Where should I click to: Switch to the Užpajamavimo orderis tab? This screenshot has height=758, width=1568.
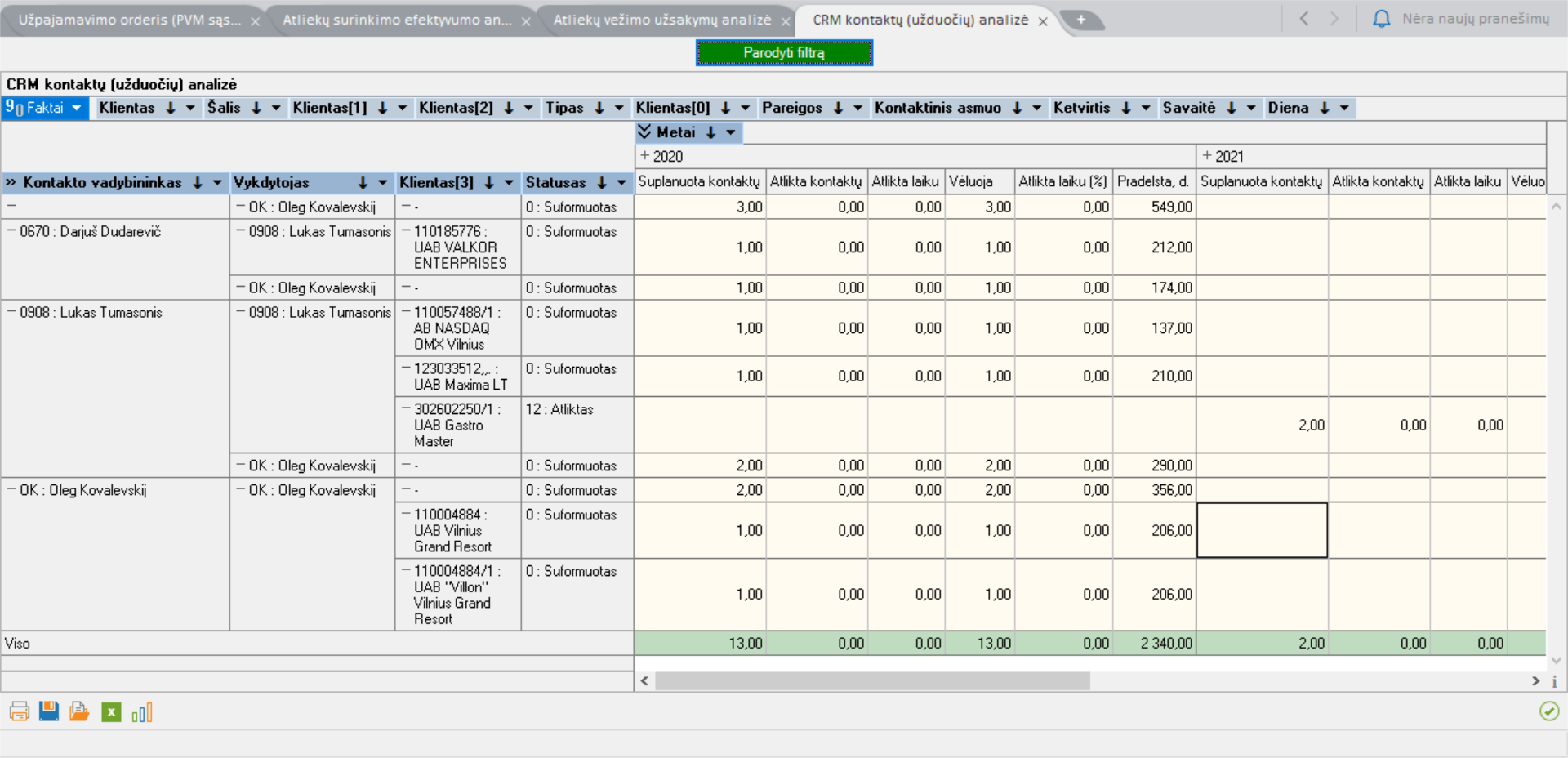(x=129, y=20)
